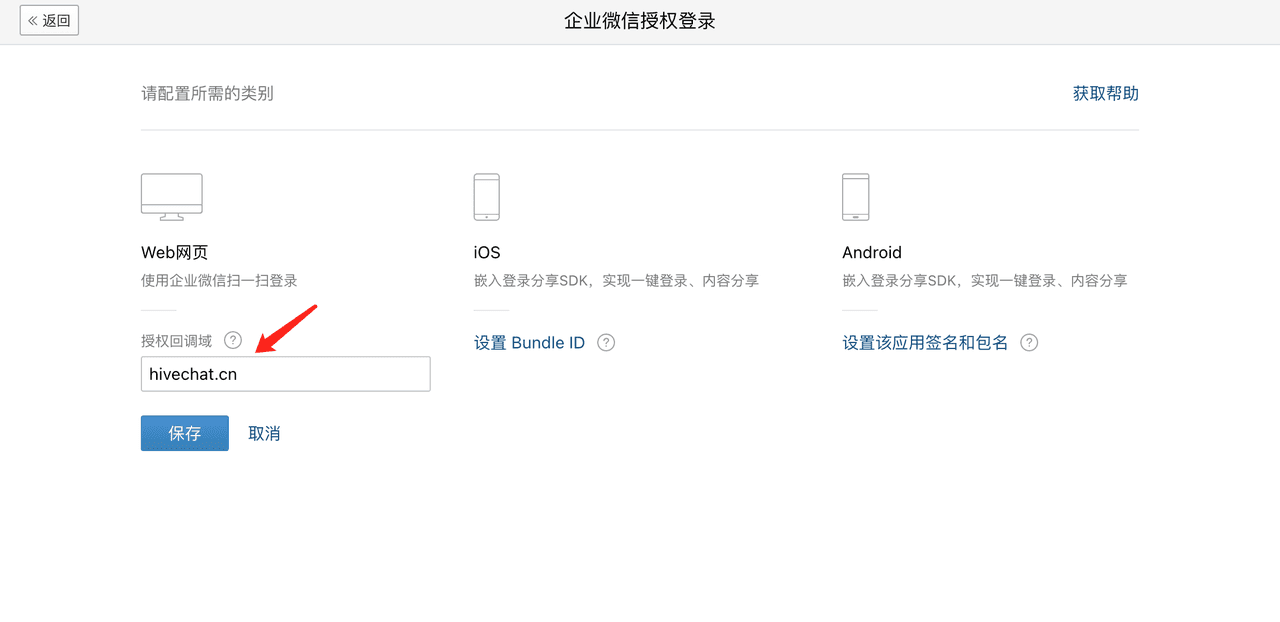Click the Android phone icon
The image size is (1280, 622).
point(856,197)
